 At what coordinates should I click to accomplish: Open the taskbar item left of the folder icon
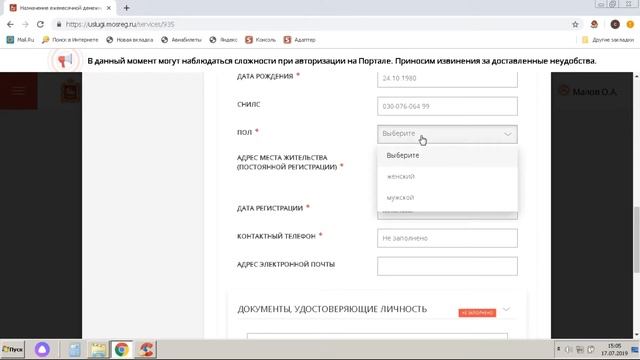74,349
